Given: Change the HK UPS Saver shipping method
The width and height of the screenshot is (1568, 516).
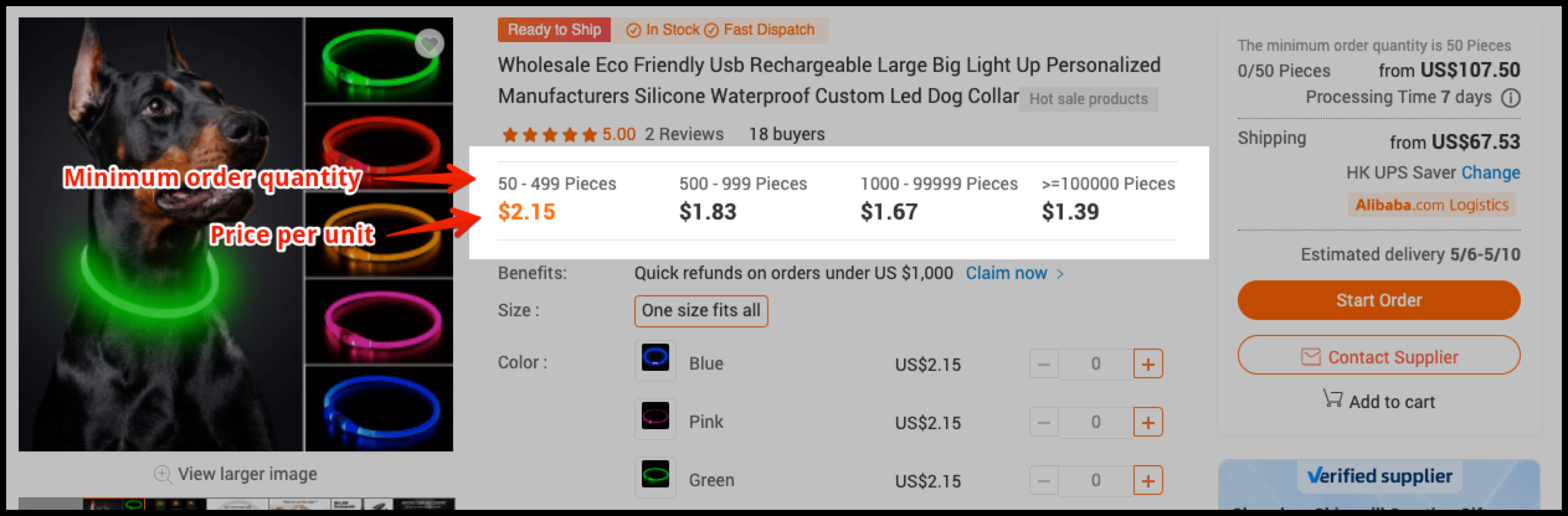Looking at the screenshot, I should [1489, 172].
